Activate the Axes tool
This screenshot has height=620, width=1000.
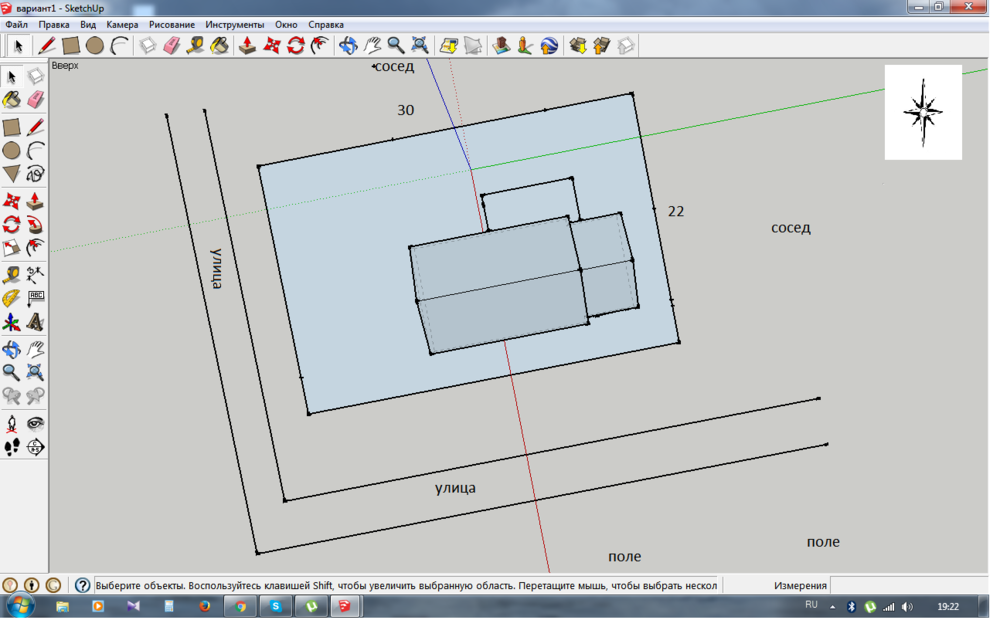click(11, 323)
